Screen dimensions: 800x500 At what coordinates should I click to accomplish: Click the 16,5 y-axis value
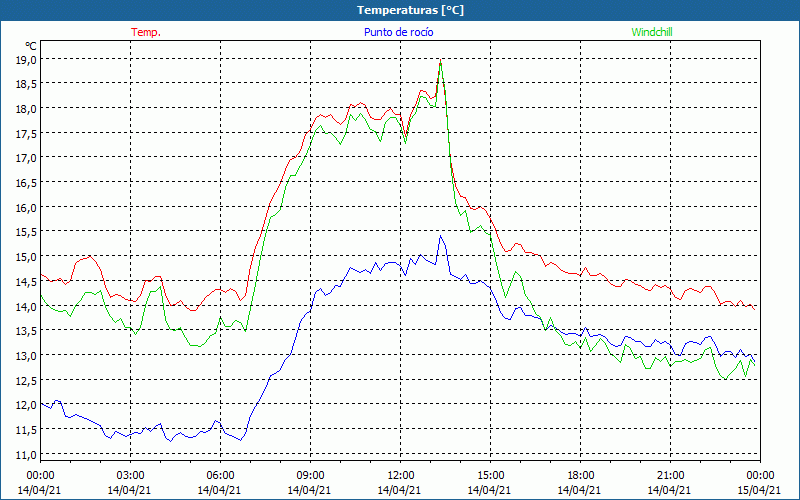click(x=26, y=183)
